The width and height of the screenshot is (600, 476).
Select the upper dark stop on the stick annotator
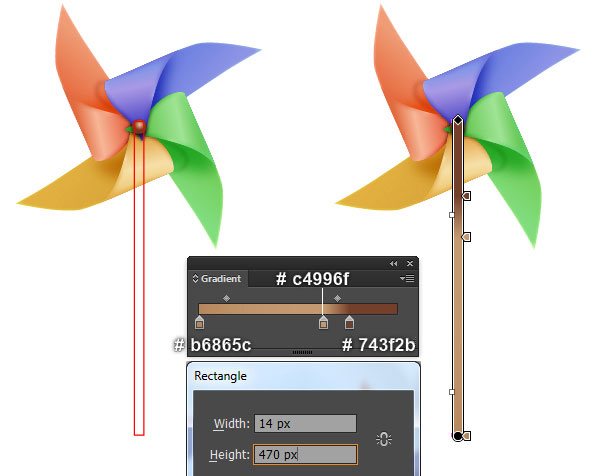(x=466, y=196)
